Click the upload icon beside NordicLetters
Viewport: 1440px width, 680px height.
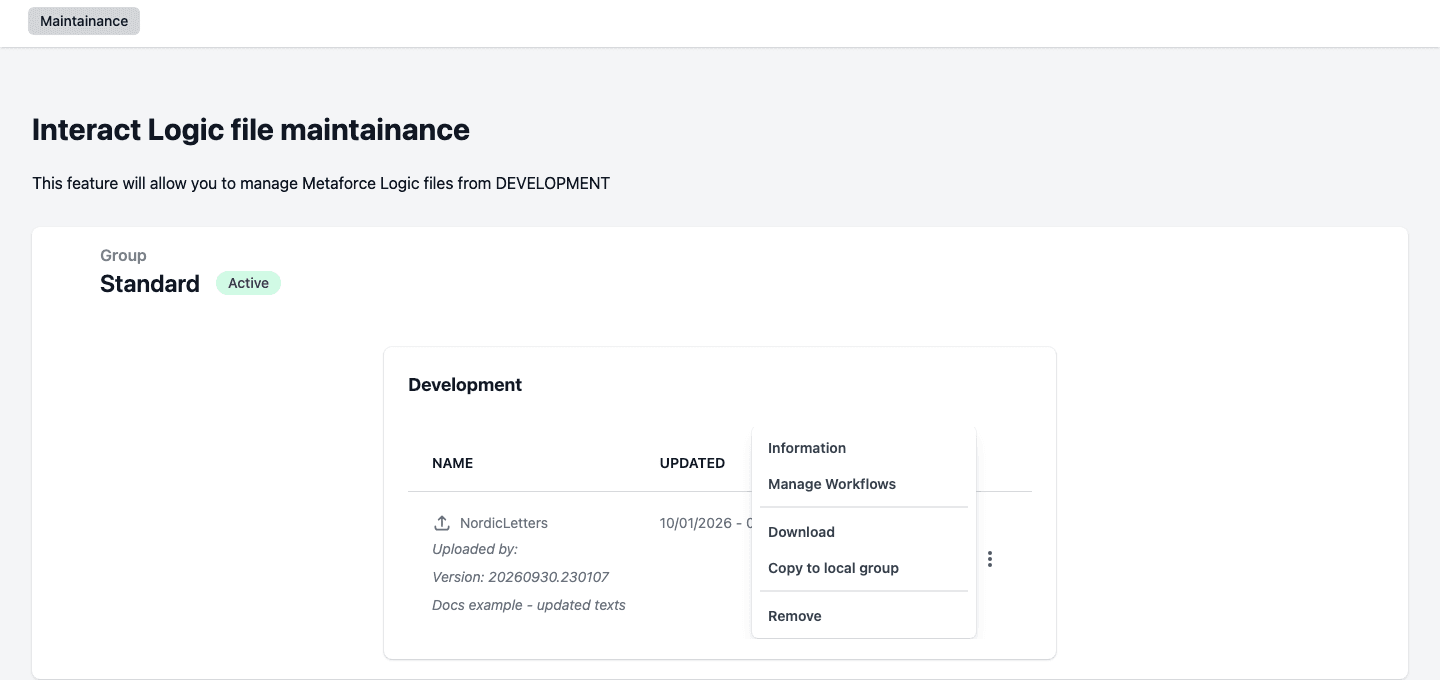click(x=442, y=523)
